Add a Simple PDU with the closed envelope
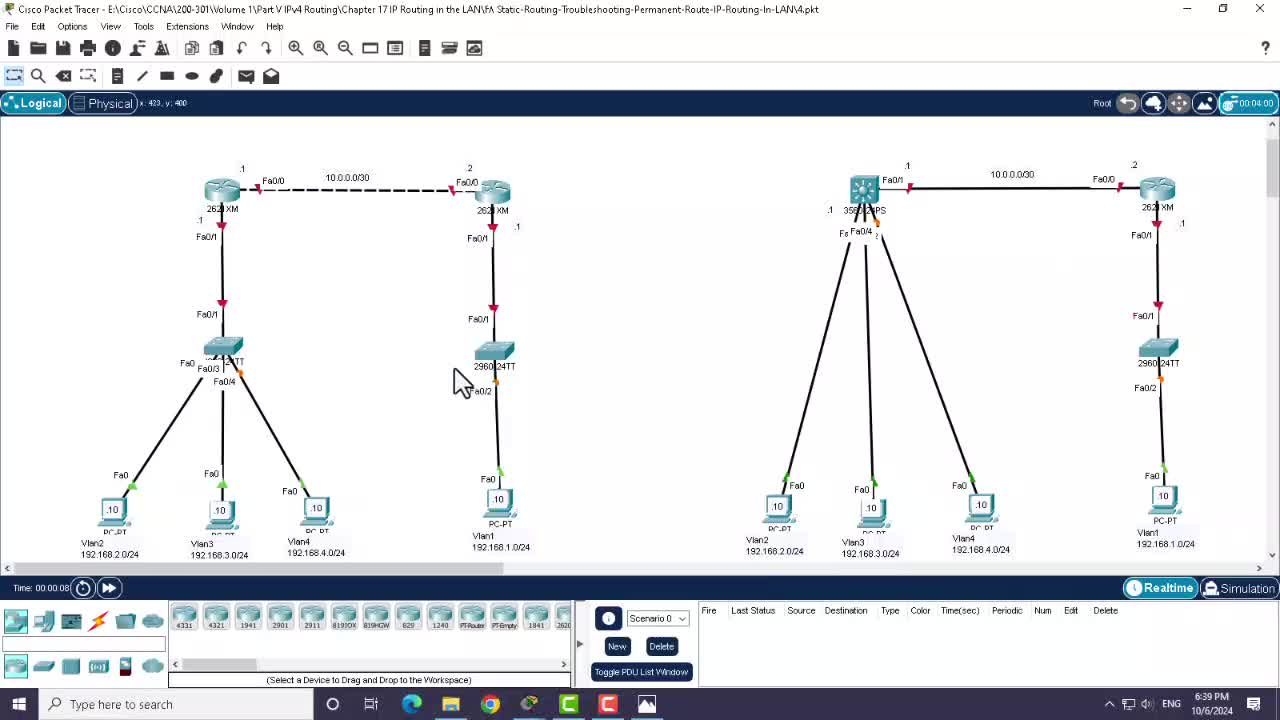Viewport: 1280px width, 720px height. [246, 76]
